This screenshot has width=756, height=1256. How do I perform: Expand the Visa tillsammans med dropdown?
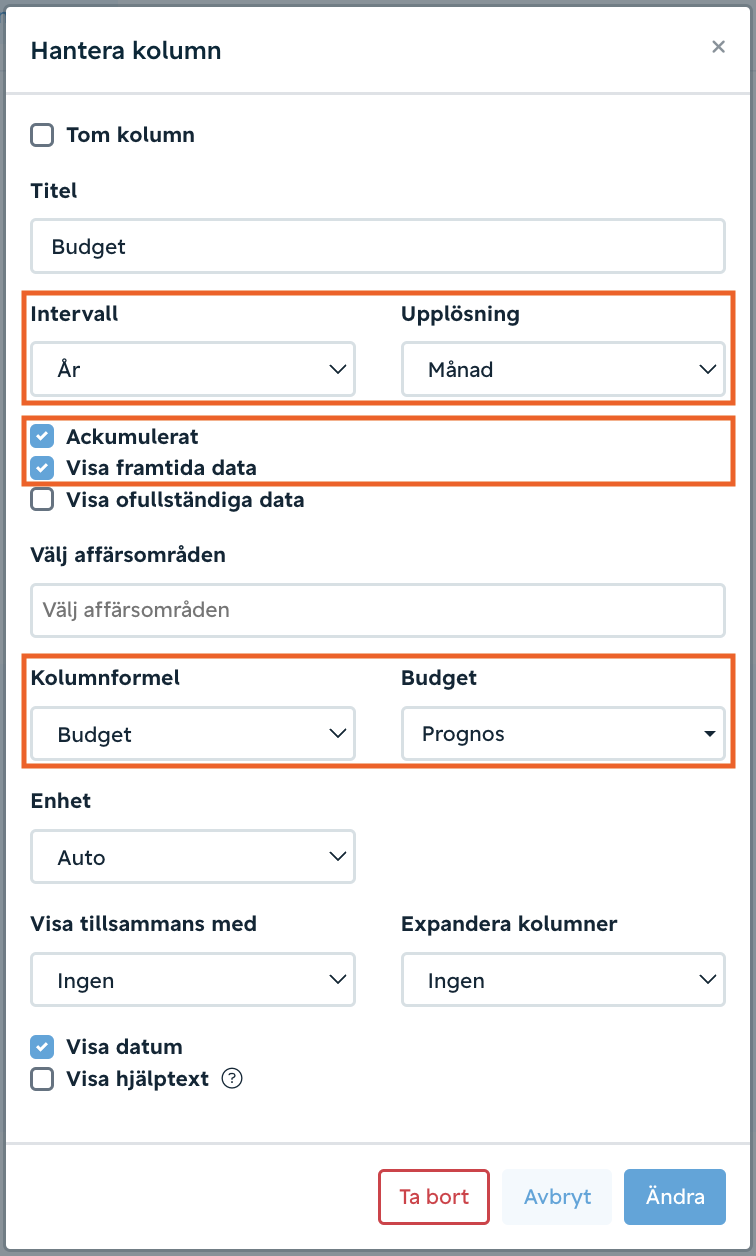point(193,980)
